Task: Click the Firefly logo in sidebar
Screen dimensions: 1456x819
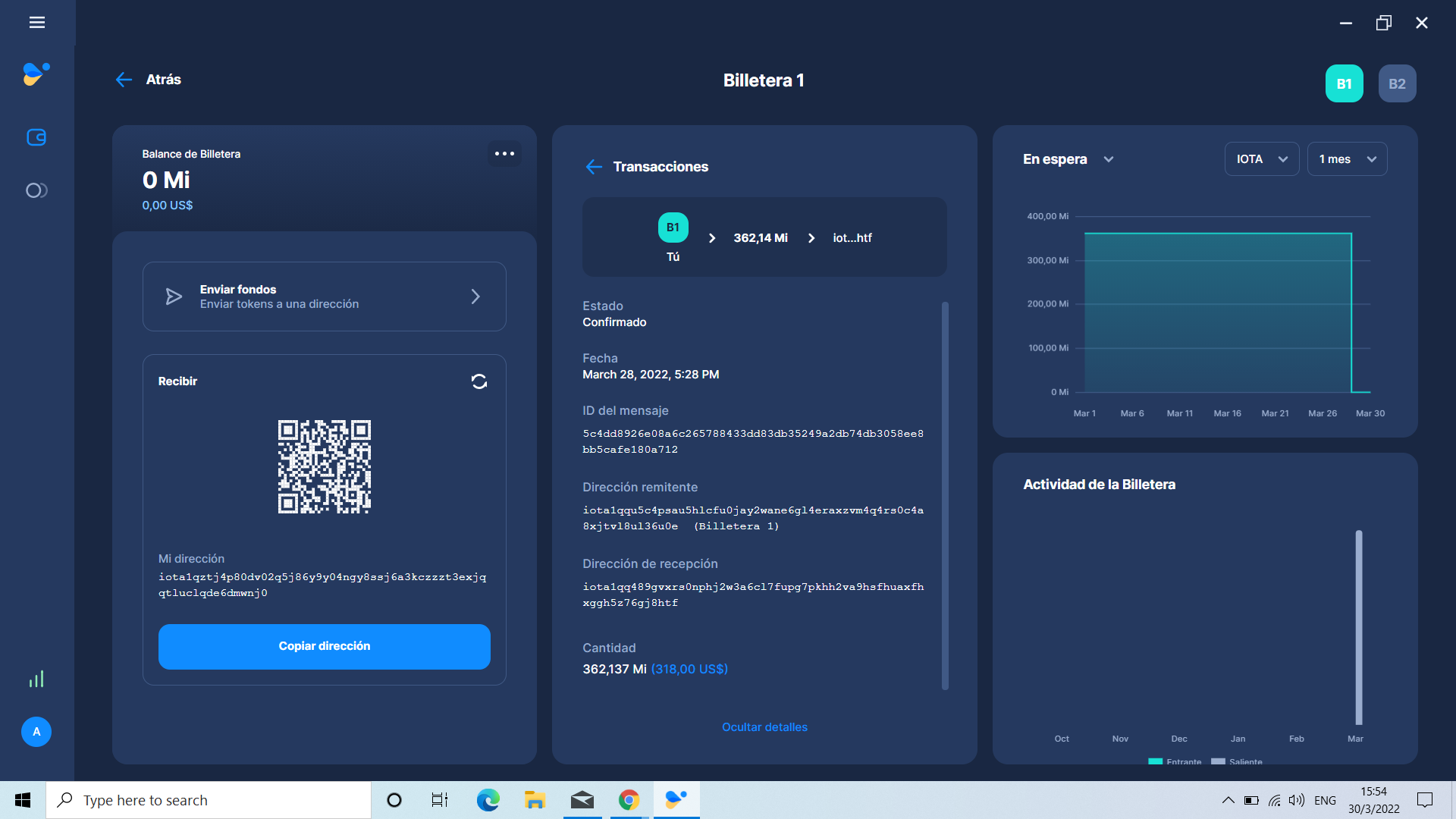Action: pyautogui.click(x=36, y=74)
